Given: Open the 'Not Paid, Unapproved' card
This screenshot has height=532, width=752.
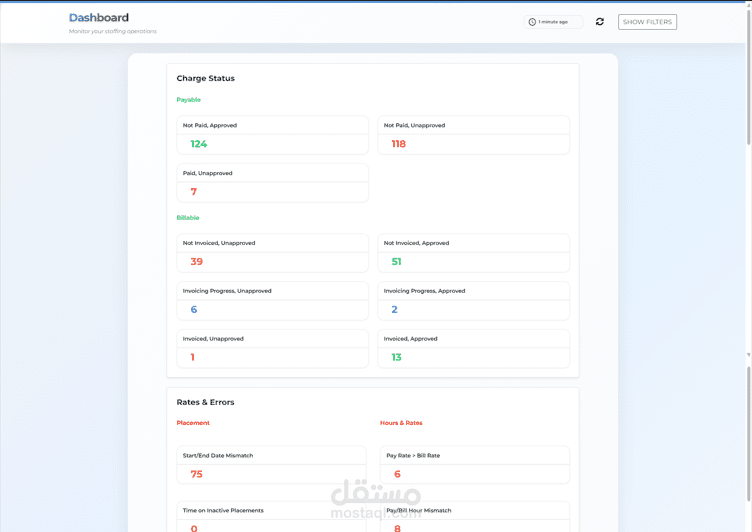Looking at the screenshot, I should click(x=473, y=135).
